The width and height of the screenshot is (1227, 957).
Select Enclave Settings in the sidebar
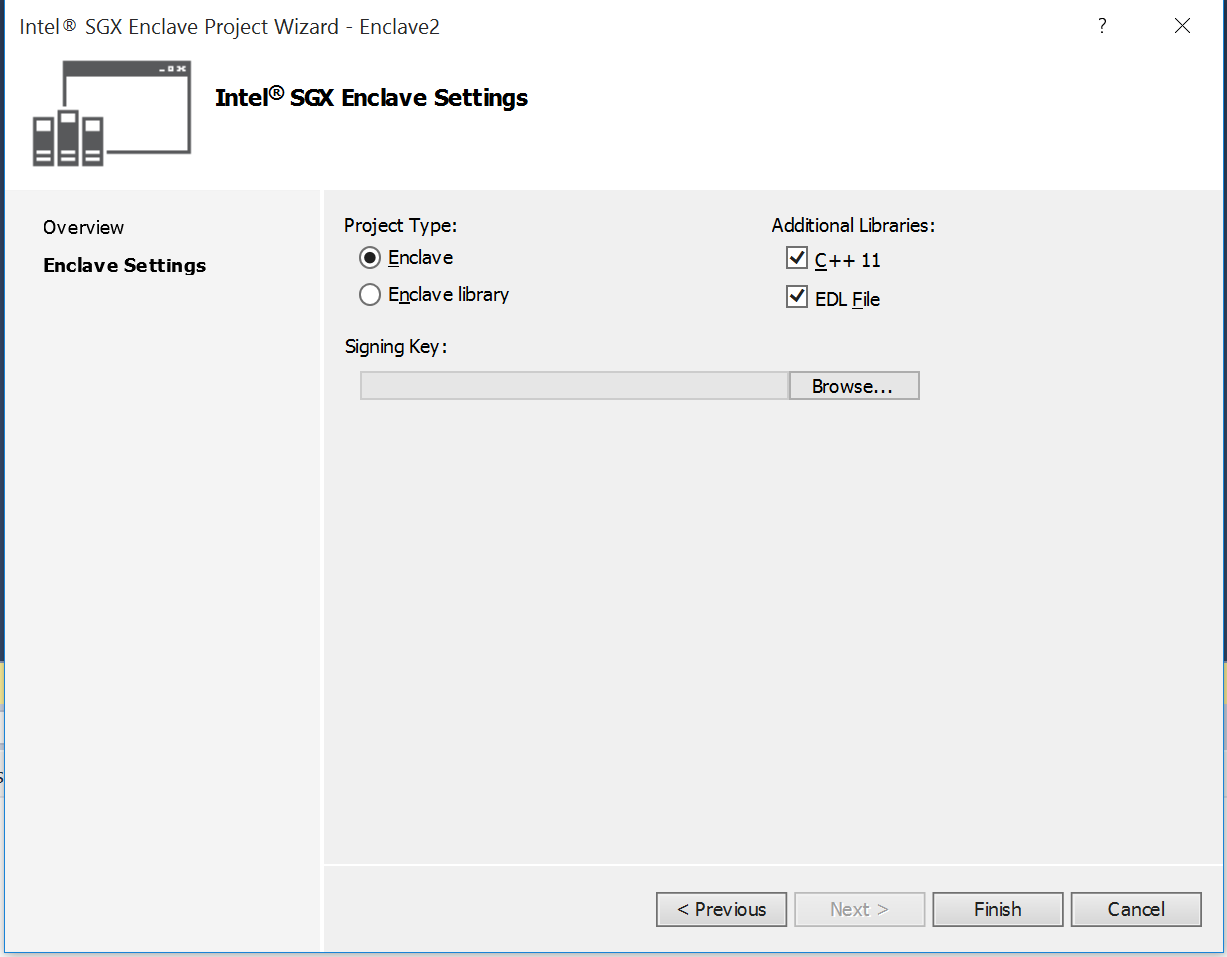click(x=125, y=265)
